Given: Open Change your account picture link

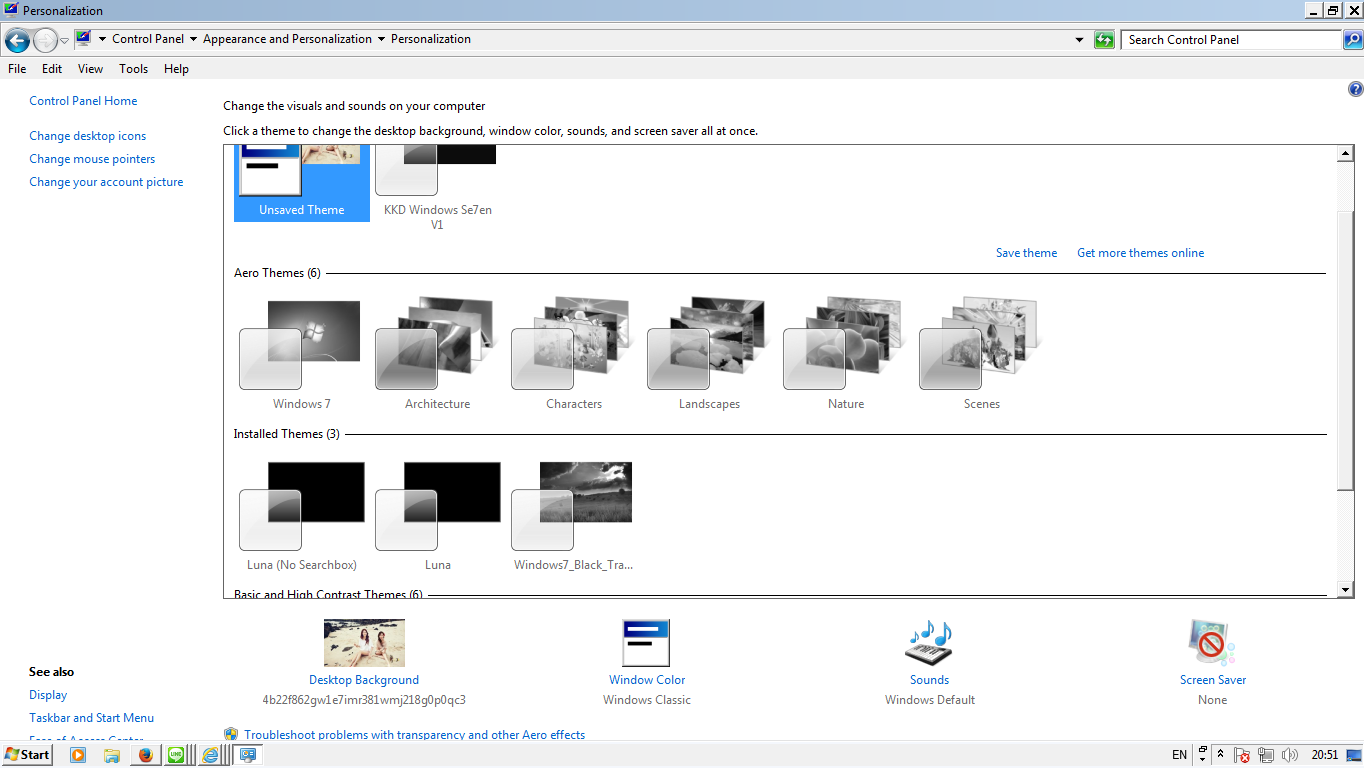Looking at the screenshot, I should pyautogui.click(x=106, y=182).
